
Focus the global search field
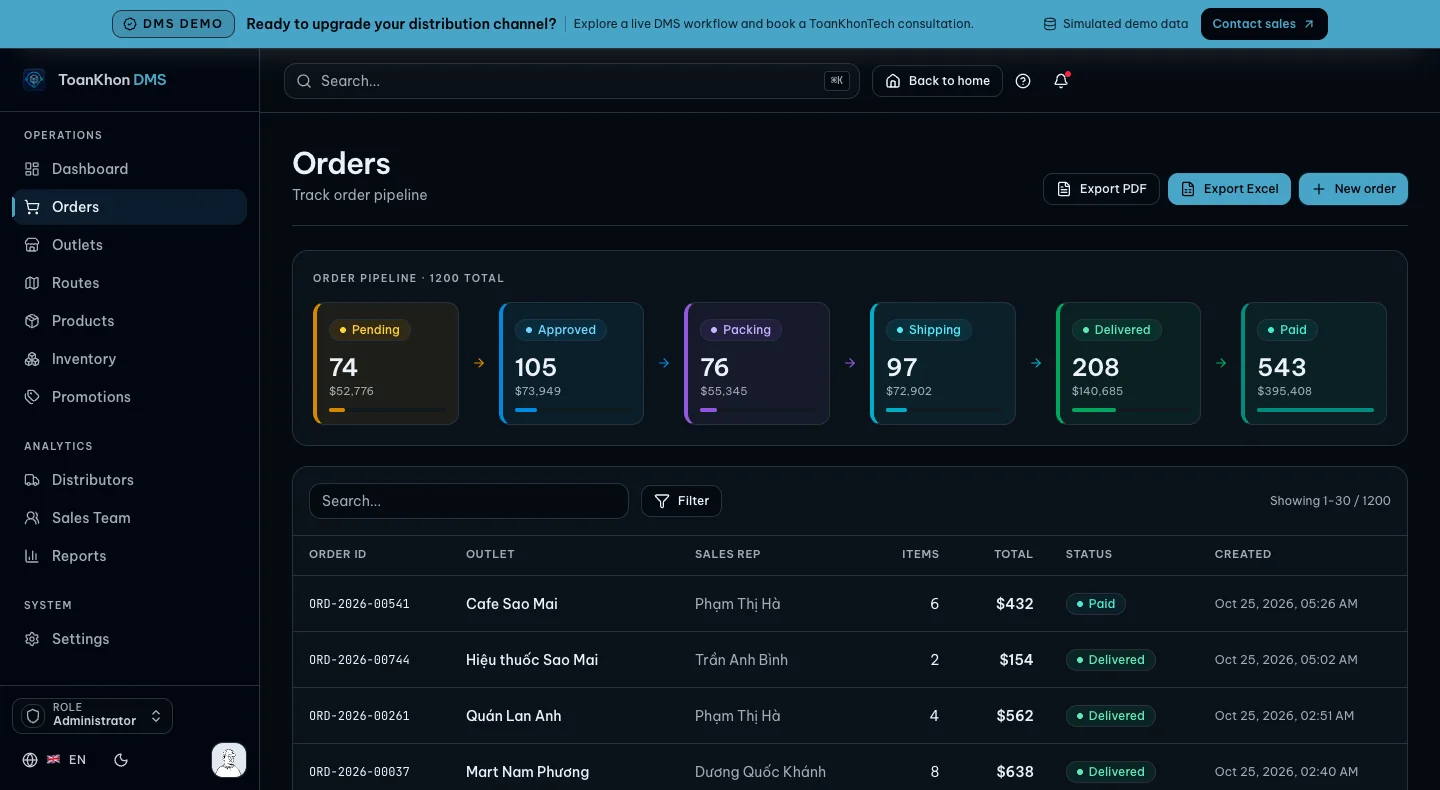coord(572,81)
